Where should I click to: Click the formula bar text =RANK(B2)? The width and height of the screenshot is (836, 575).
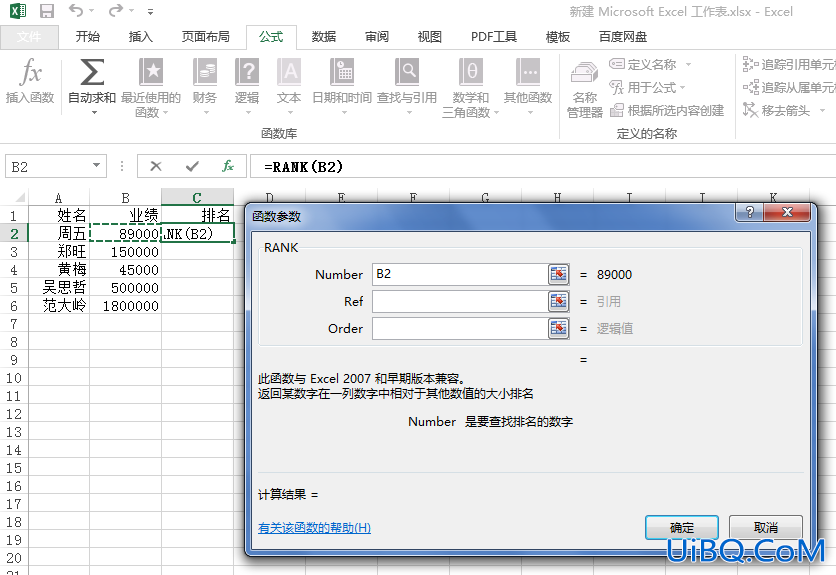303,167
